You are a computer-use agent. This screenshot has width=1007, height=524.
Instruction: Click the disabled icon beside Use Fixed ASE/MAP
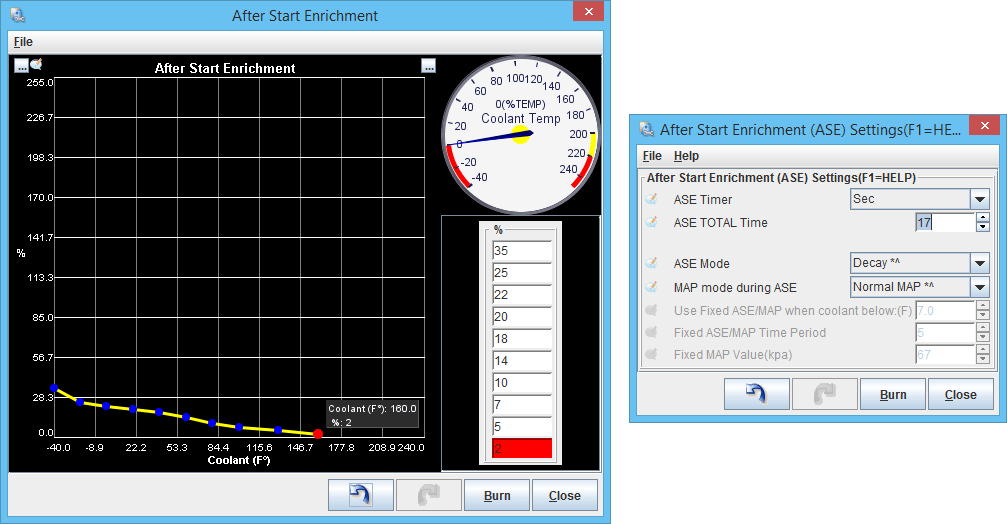pyautogui.click(x=652, y=310)
